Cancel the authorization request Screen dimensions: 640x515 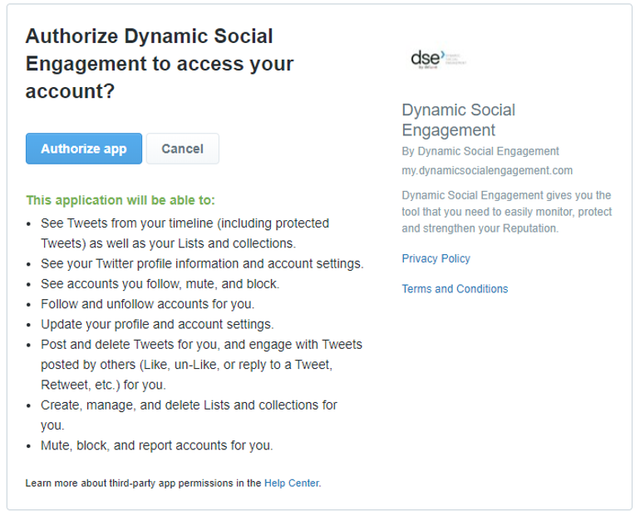click(182, 149)
